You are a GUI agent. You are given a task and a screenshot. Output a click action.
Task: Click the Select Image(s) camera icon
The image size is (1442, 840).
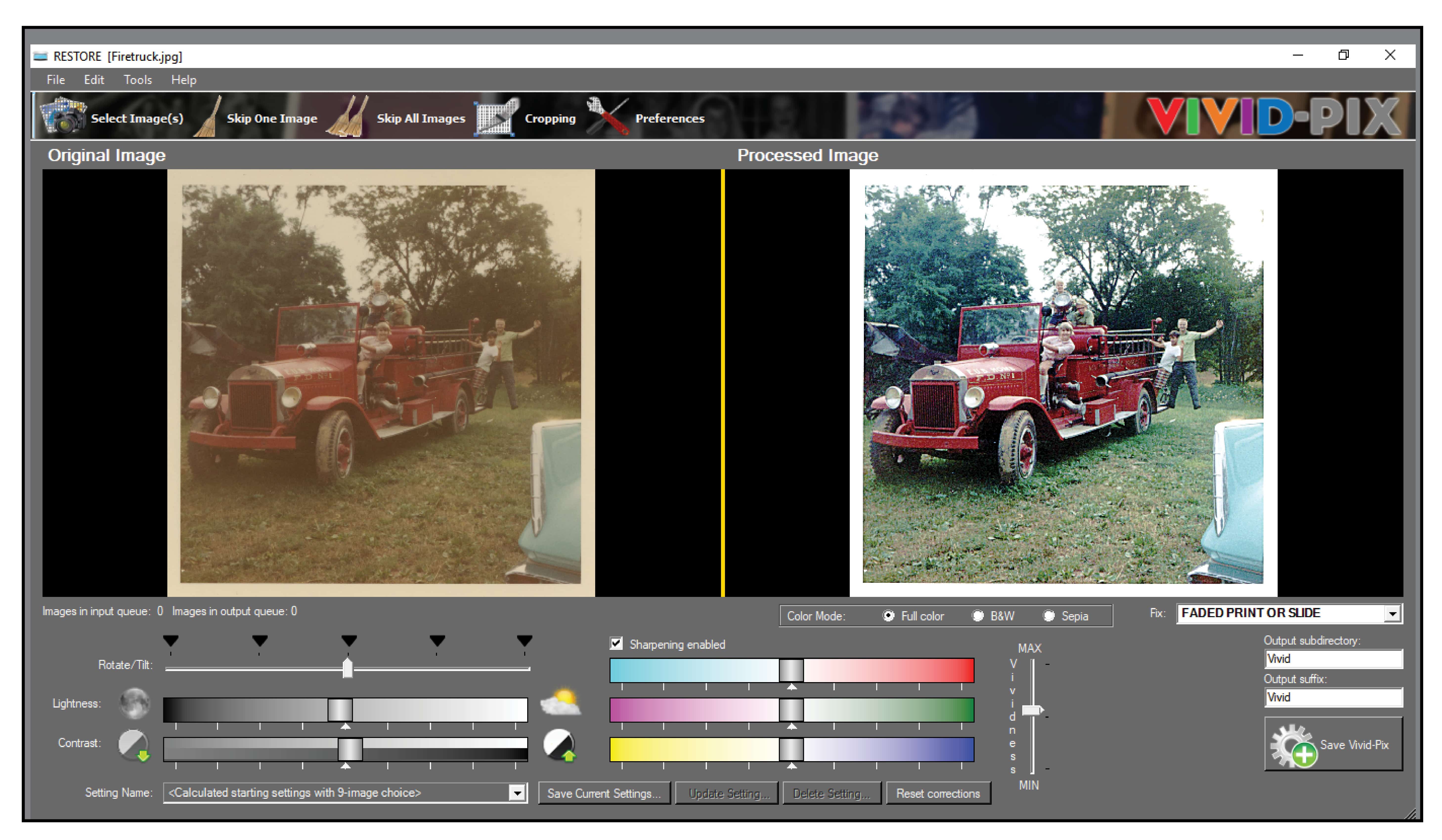(63, 116)
